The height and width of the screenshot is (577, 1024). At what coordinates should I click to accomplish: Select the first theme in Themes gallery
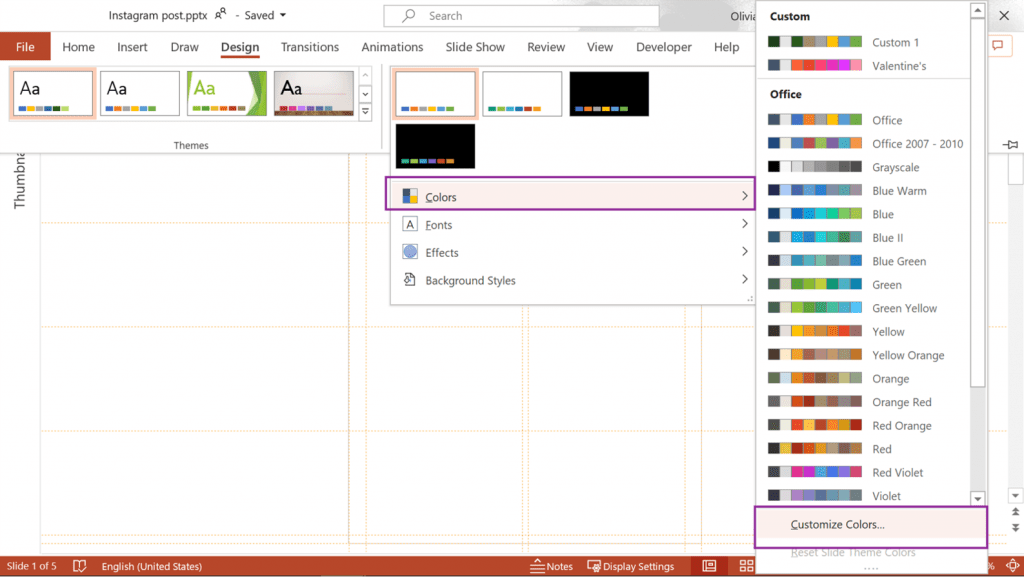52,94
